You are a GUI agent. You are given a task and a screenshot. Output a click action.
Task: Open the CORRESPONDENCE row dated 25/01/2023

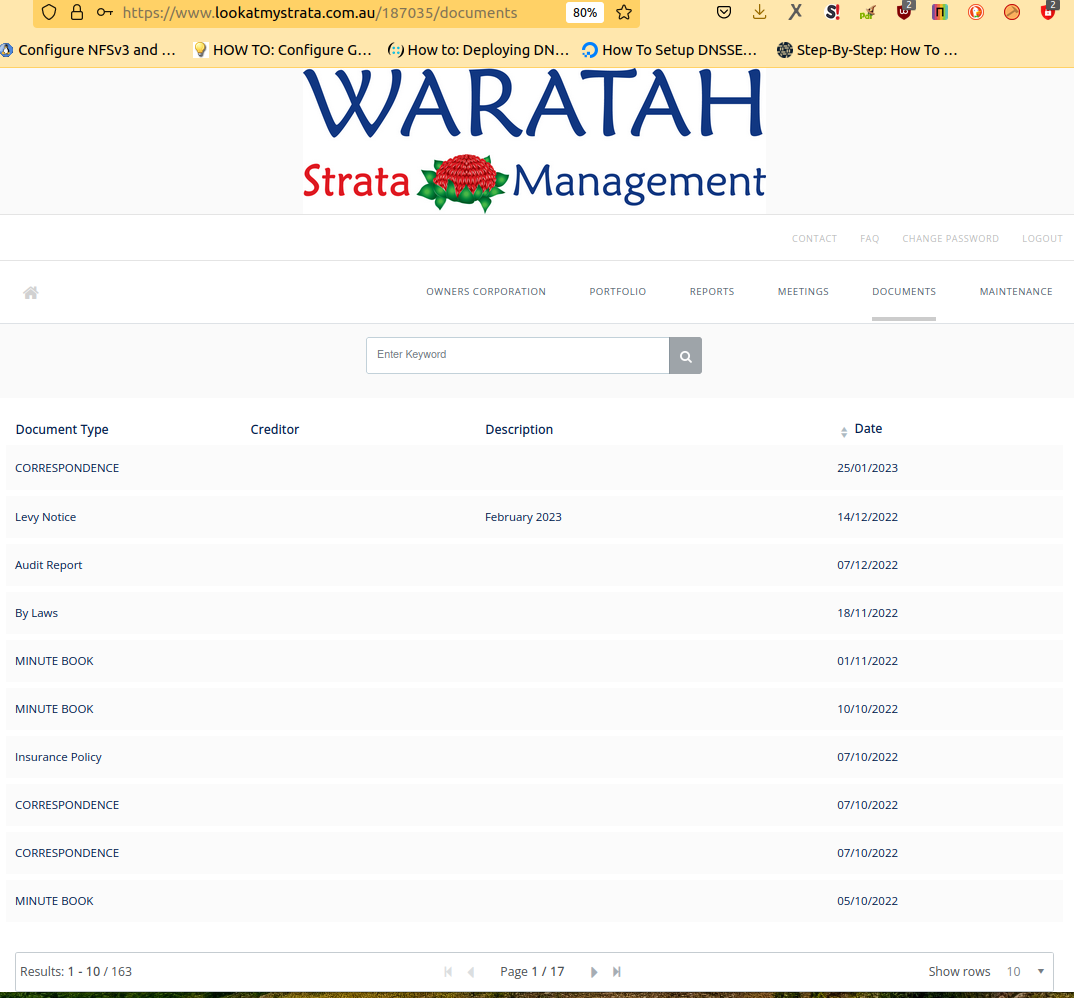534,468
